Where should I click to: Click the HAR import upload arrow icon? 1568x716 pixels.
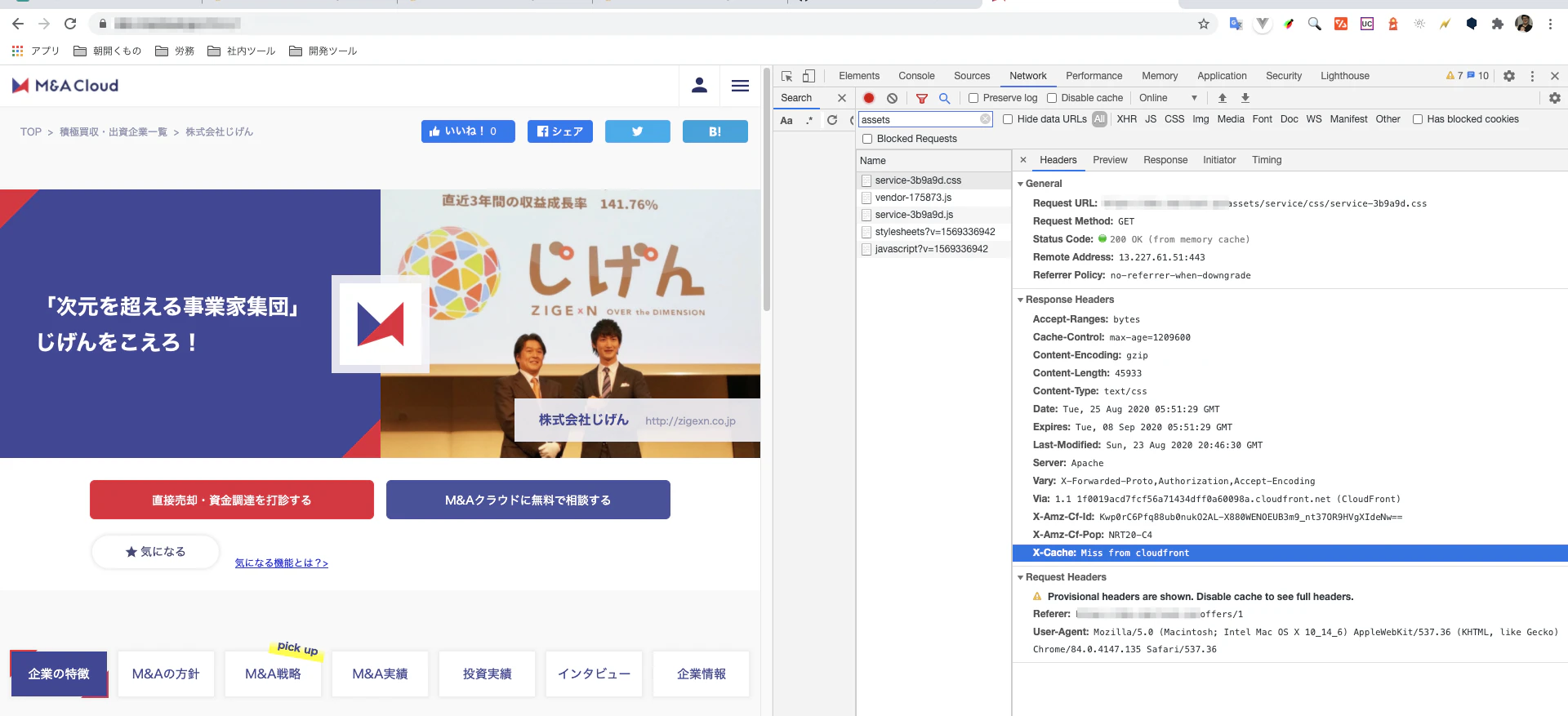1223,98
